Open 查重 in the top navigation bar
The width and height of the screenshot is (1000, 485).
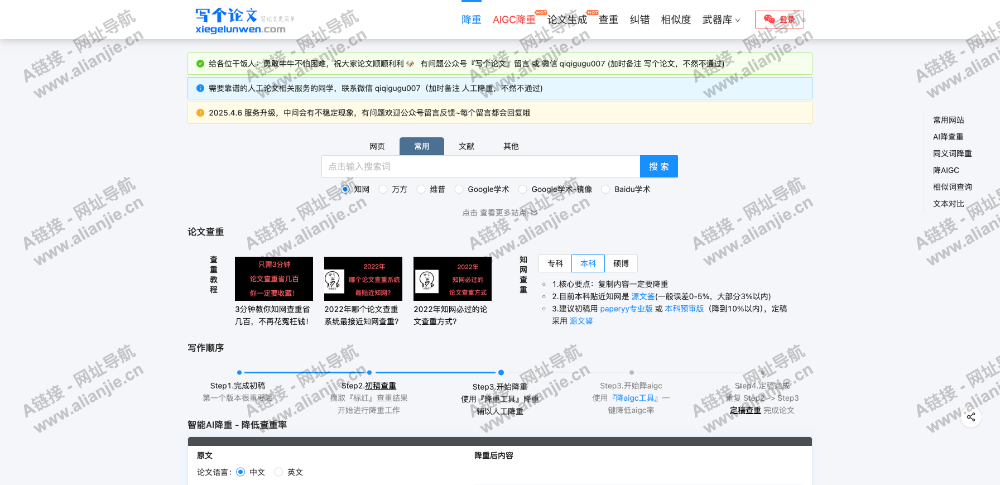click(x=608, y=19)
